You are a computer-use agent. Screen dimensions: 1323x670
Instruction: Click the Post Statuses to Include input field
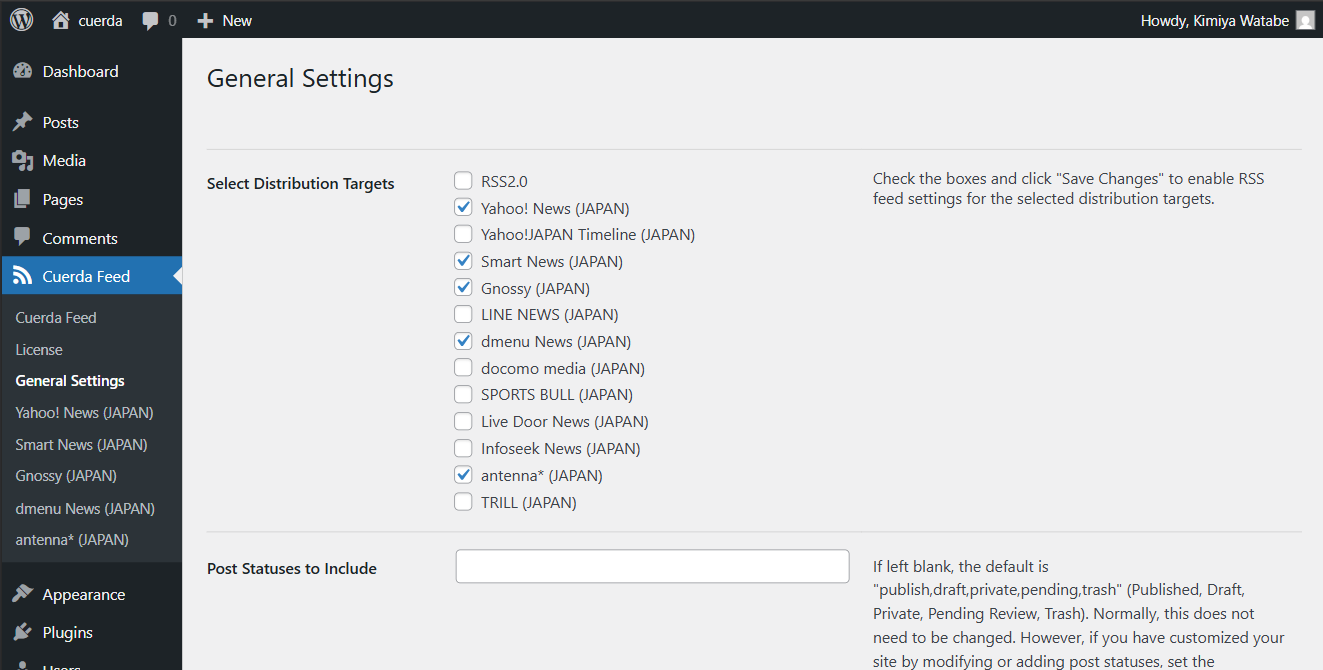652,566
